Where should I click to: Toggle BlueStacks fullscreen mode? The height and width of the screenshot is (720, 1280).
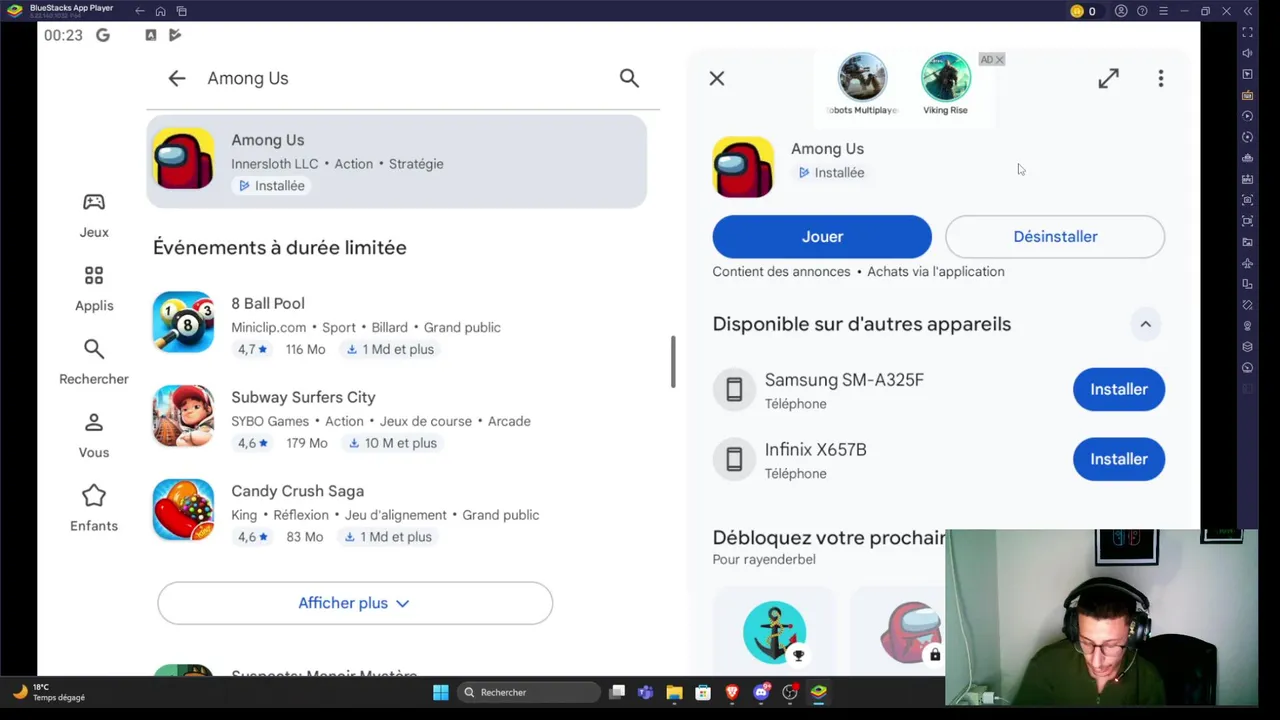coord(1247,32)
